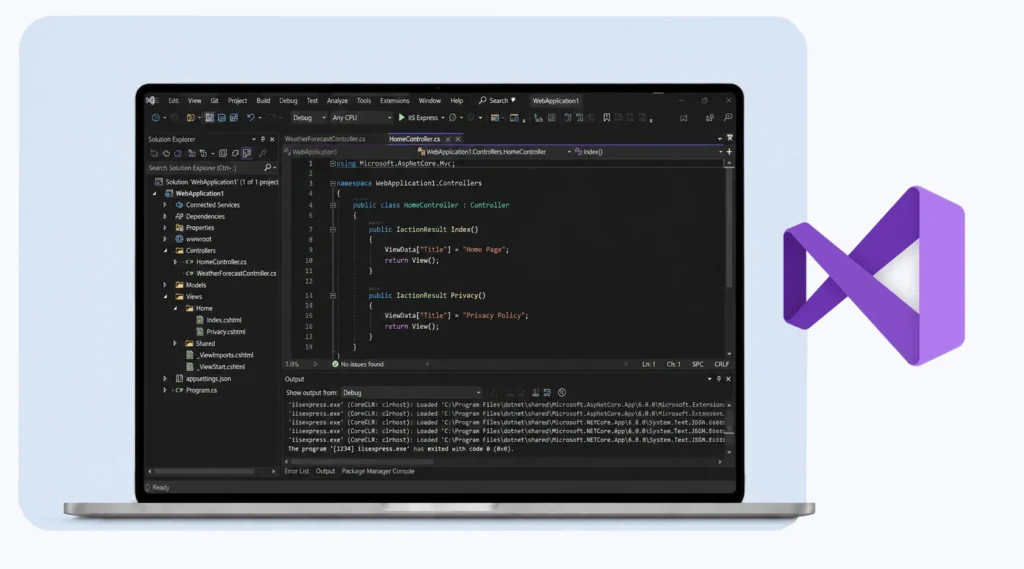Select Index.cshtml in Solution Explorer
The width and height of the screenshot is (1024, 569).
tap(223, 320)
